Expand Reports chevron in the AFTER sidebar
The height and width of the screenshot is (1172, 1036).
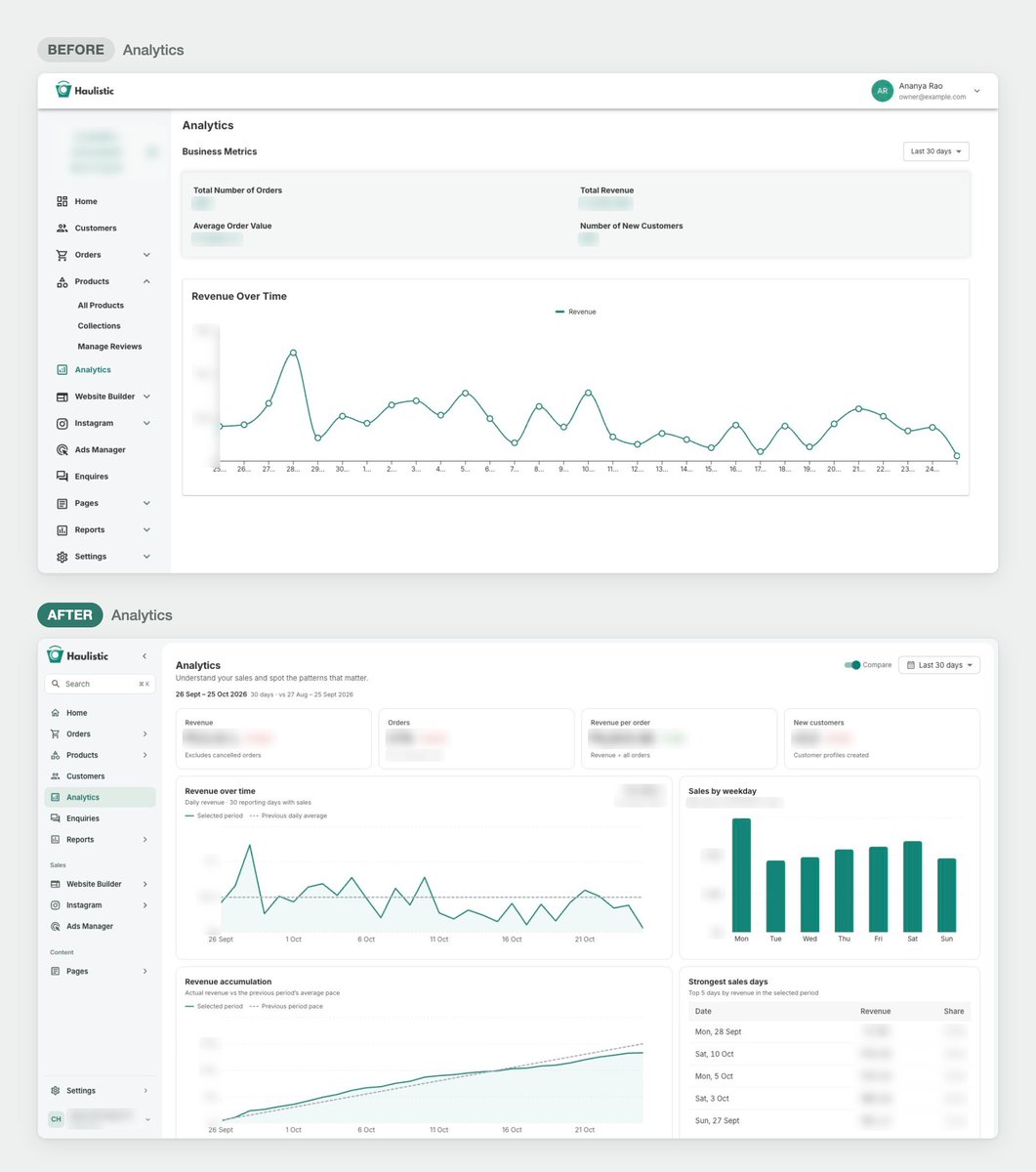click(x=145, y=840)
